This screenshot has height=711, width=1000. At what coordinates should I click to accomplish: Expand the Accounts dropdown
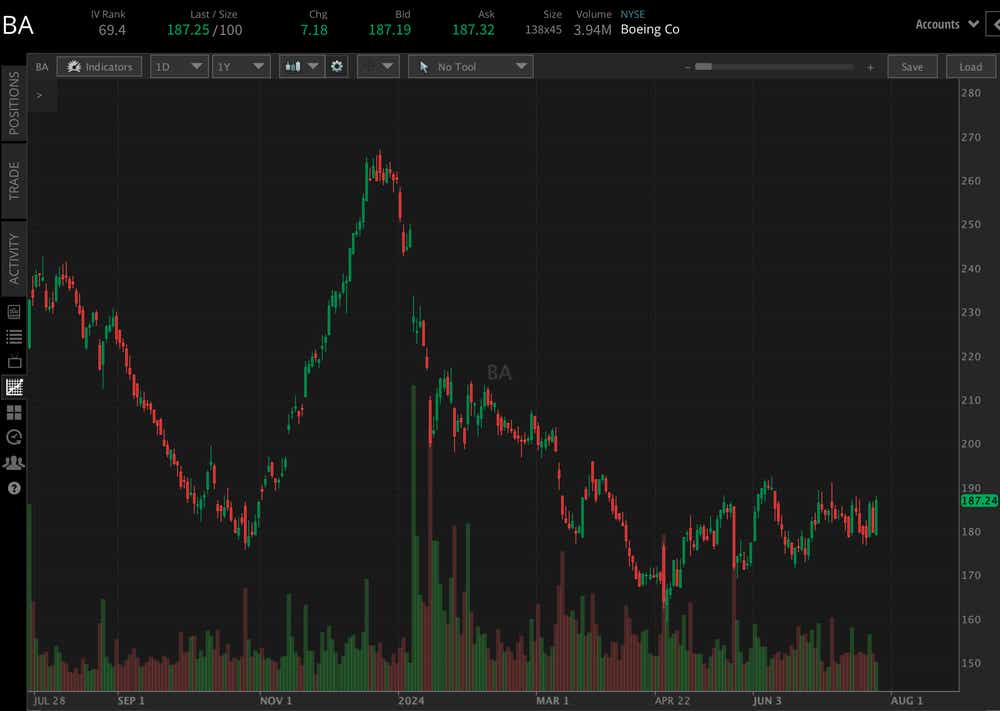tap(947, 24)
